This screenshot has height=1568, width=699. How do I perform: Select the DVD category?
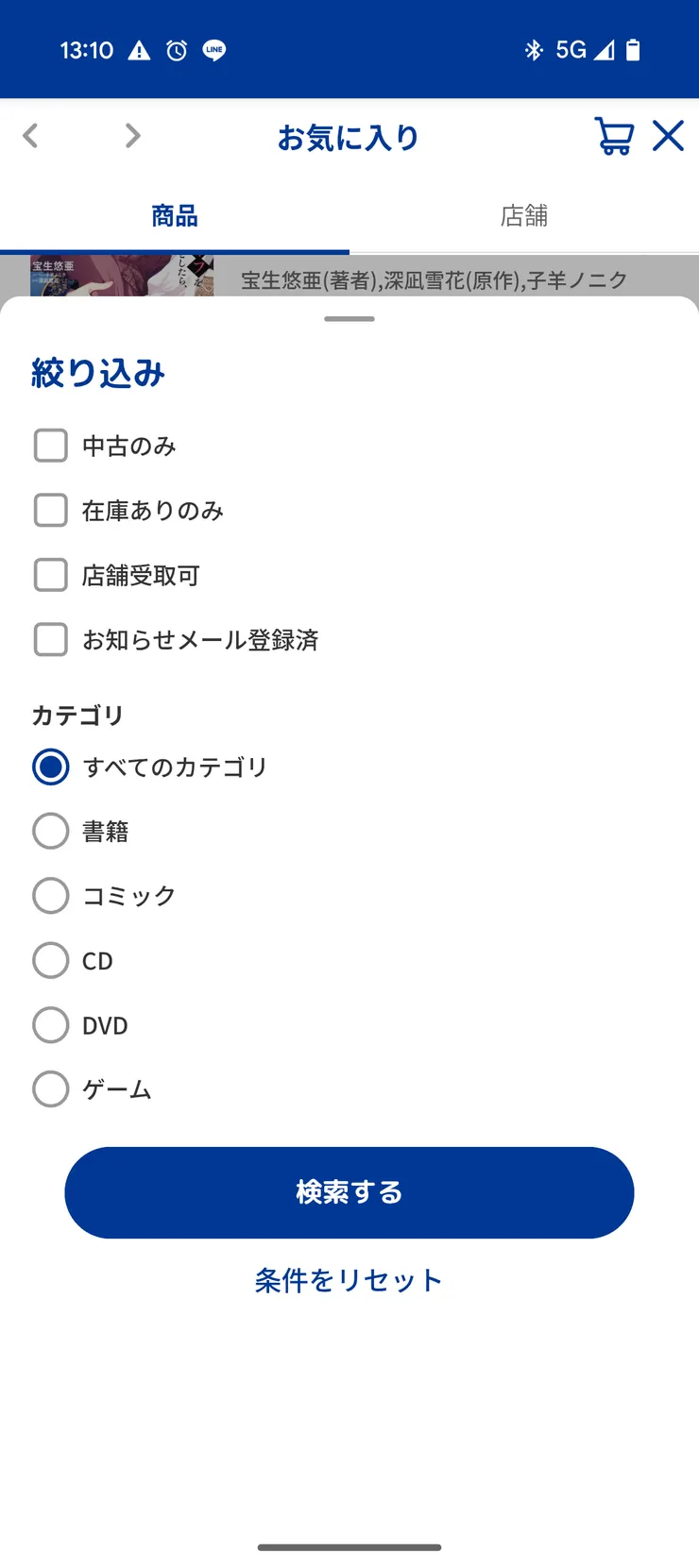click(x=51, y=1025)
